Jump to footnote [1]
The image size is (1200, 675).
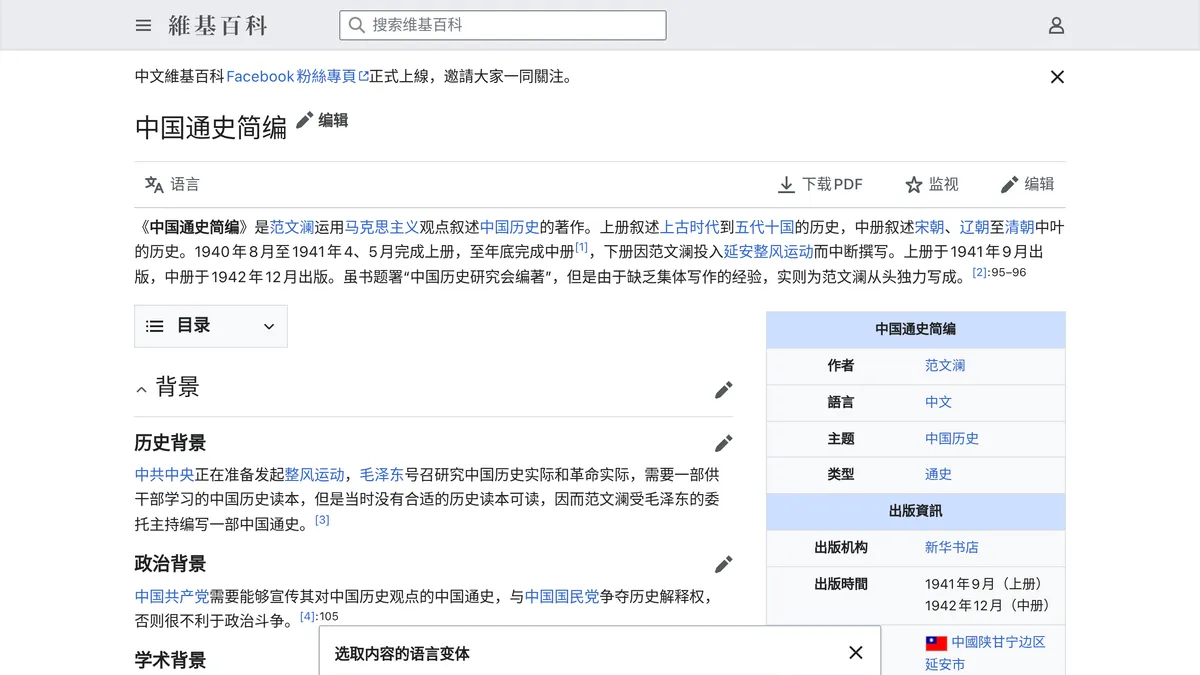click(582, 248)
